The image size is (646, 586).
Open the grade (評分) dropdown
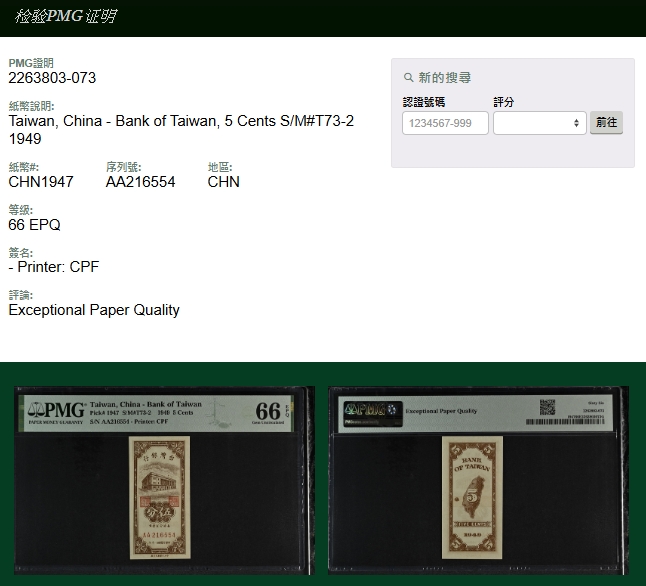pos(539,123)
